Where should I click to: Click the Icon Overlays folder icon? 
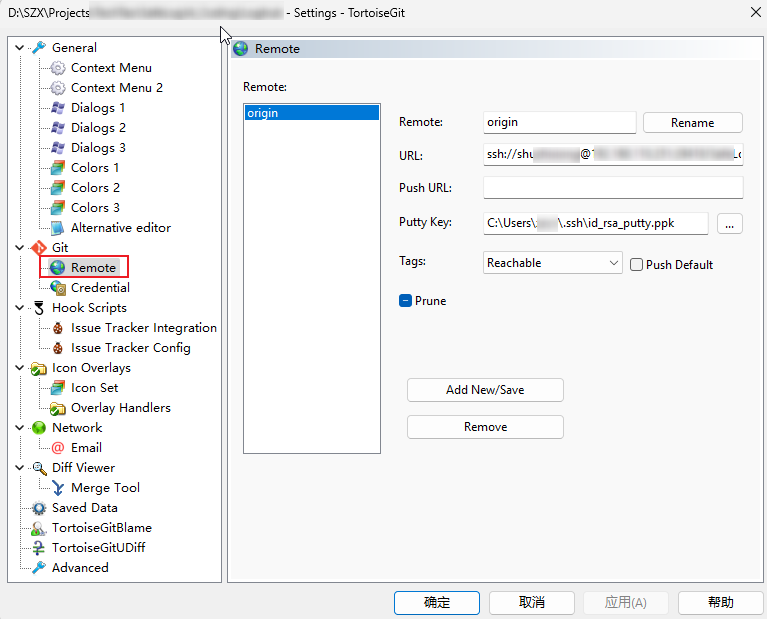coord(39,368)
